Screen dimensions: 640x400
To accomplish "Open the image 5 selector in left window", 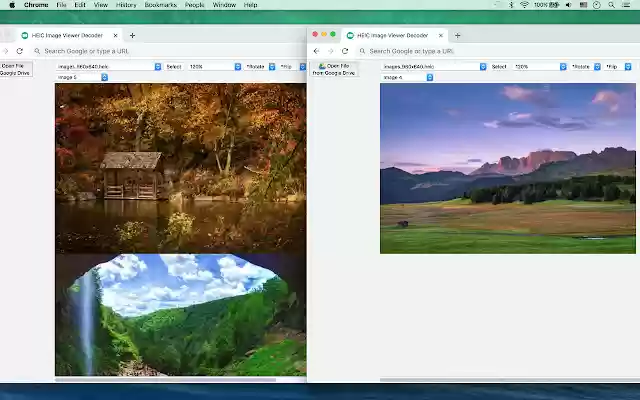I will pyautogui.click(x=82, y=77).
